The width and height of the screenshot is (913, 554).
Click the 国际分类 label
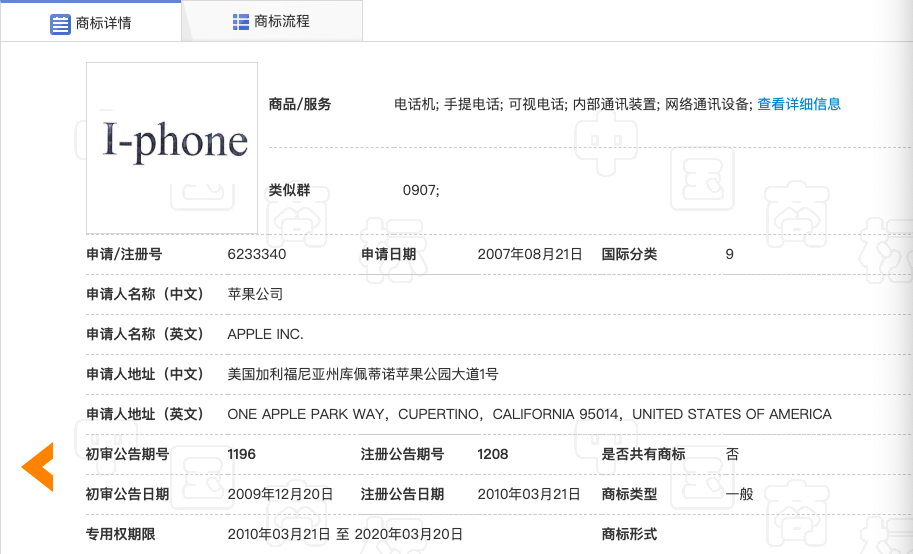(629, 255)
